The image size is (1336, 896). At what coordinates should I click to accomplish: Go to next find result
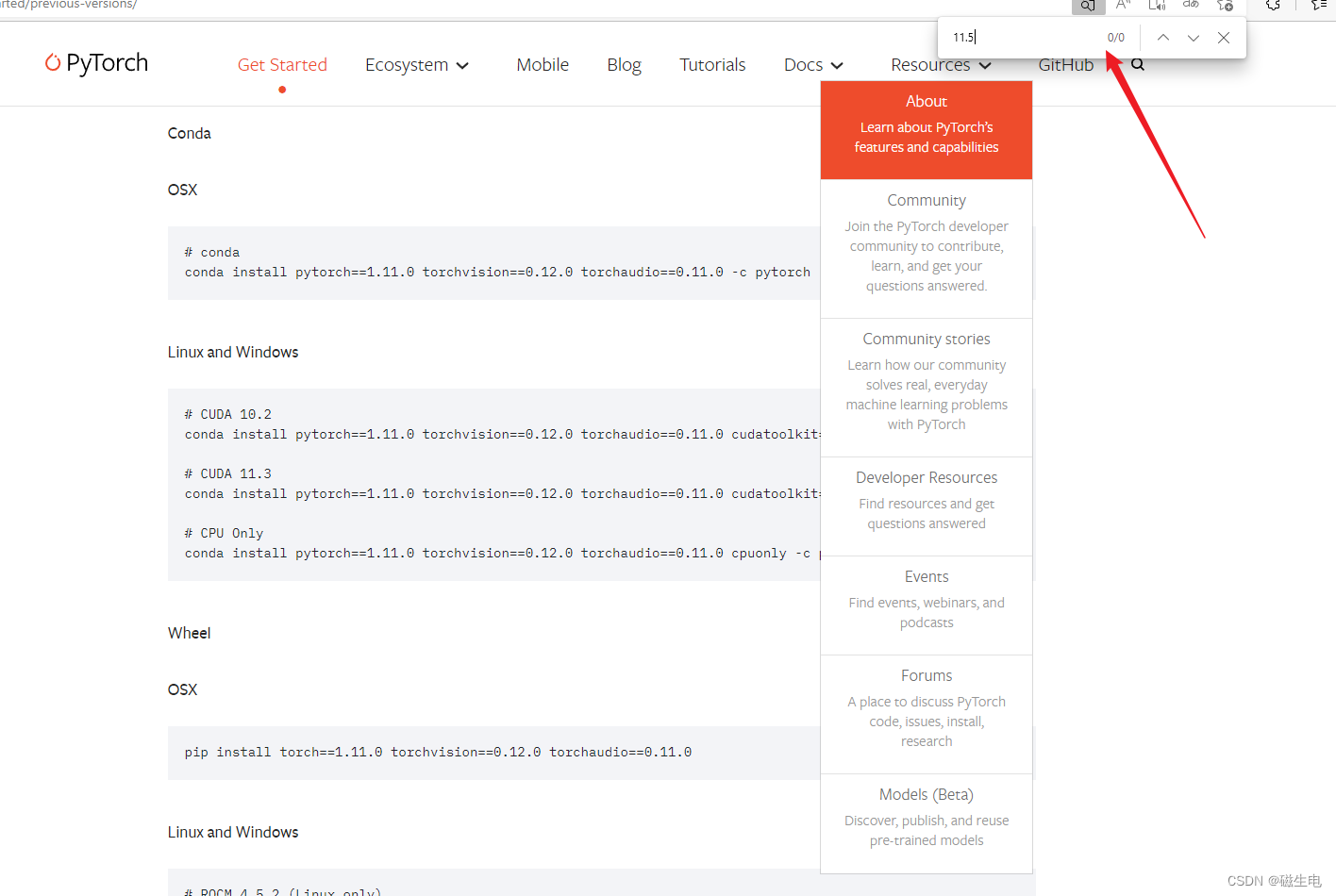pos(1194,38)
